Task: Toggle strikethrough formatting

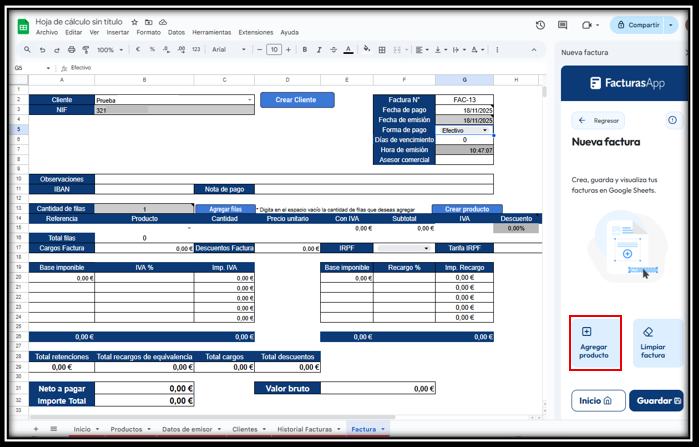Action: click(333, 48)
